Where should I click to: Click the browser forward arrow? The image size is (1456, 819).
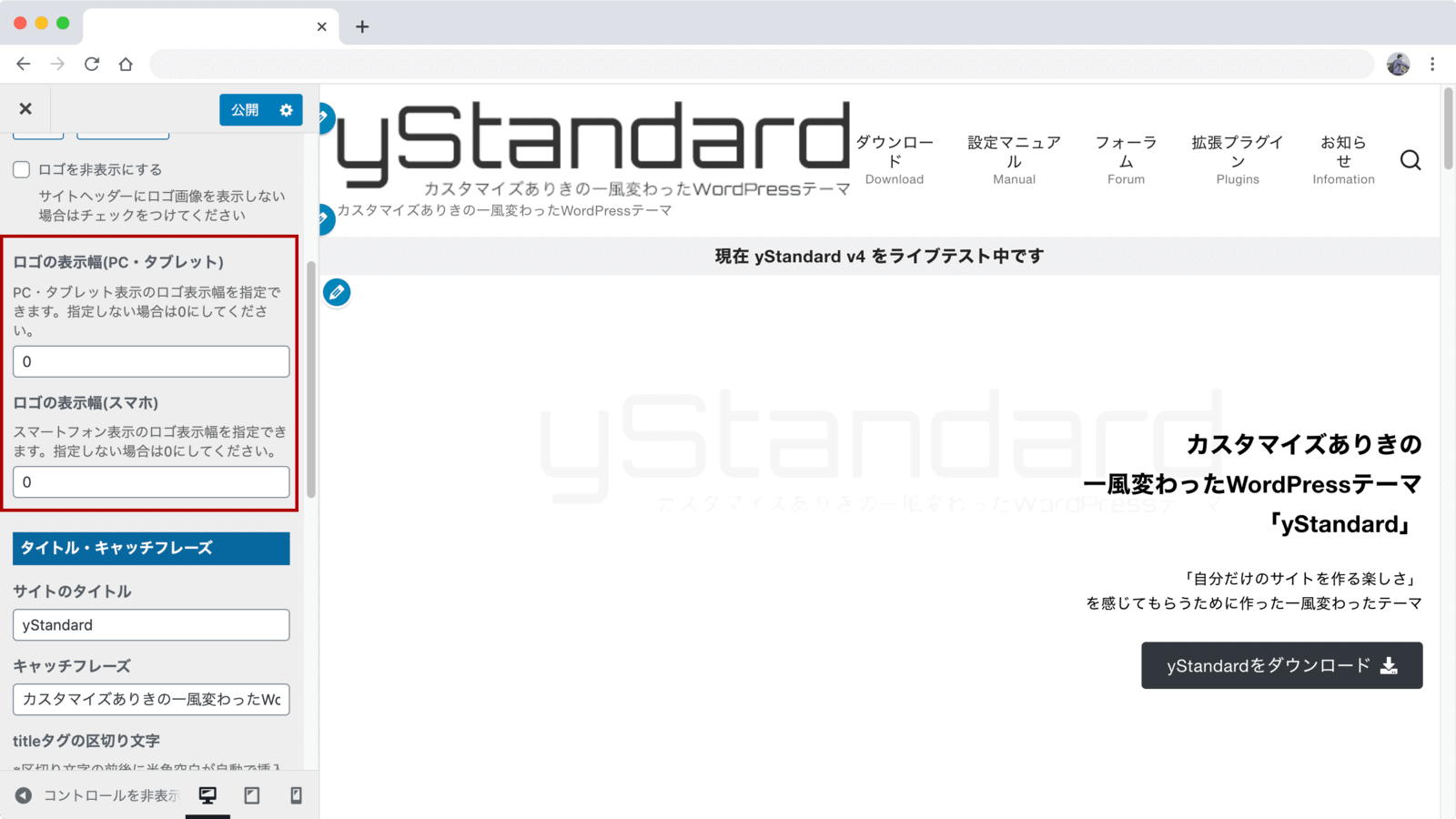tap(57, 64)
